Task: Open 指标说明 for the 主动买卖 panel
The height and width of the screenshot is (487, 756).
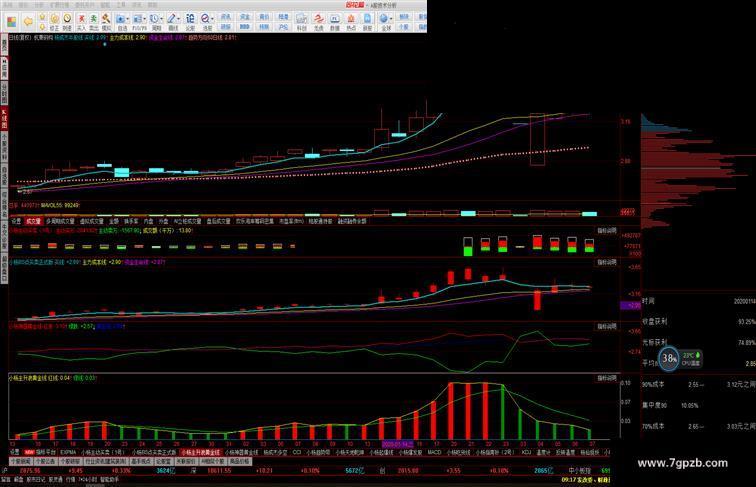Action: point(607,231)
